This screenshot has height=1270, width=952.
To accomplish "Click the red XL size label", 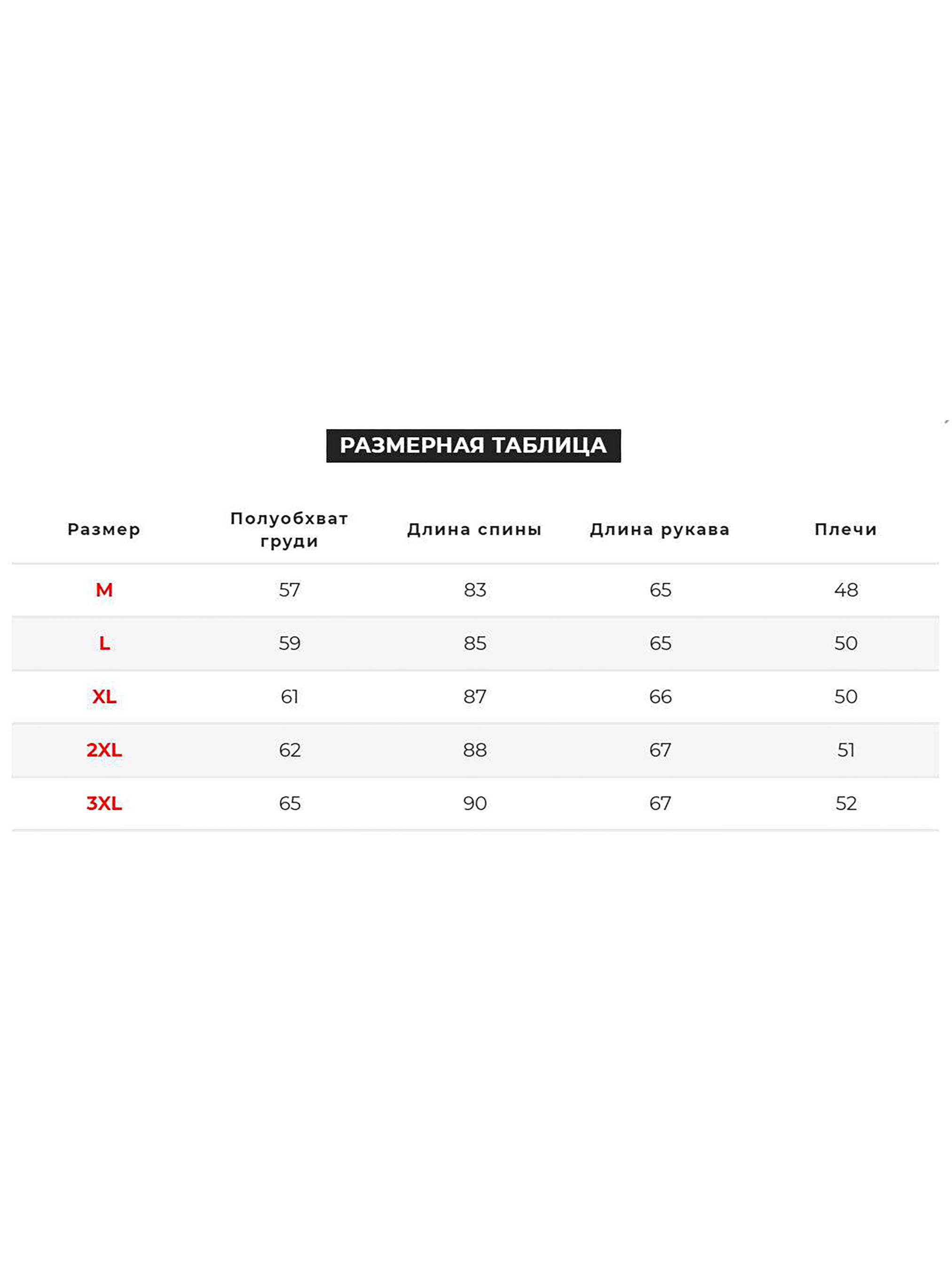I will click(x=104, y=697).
